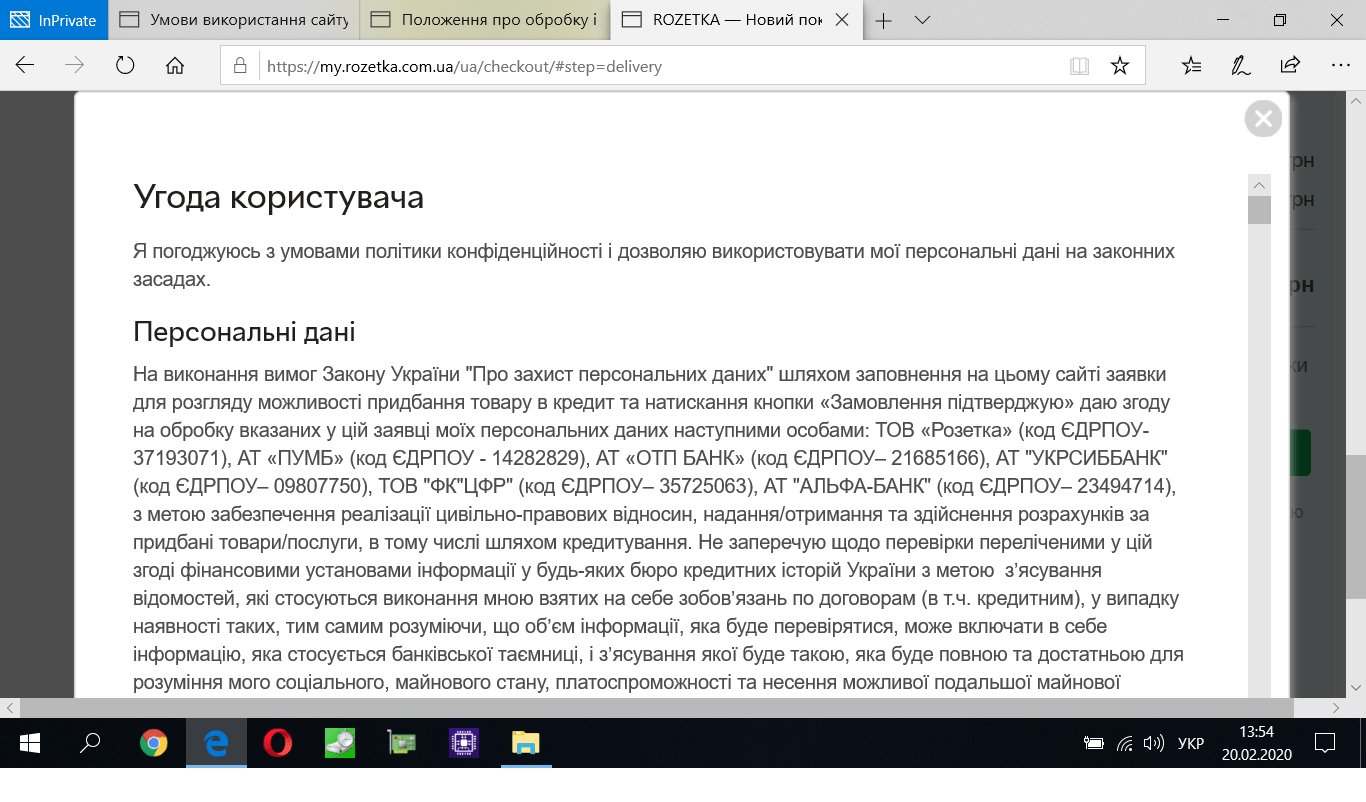Open Edge settings and more menu
This screenshot has width=1366, height=802.
point(1341,66)
